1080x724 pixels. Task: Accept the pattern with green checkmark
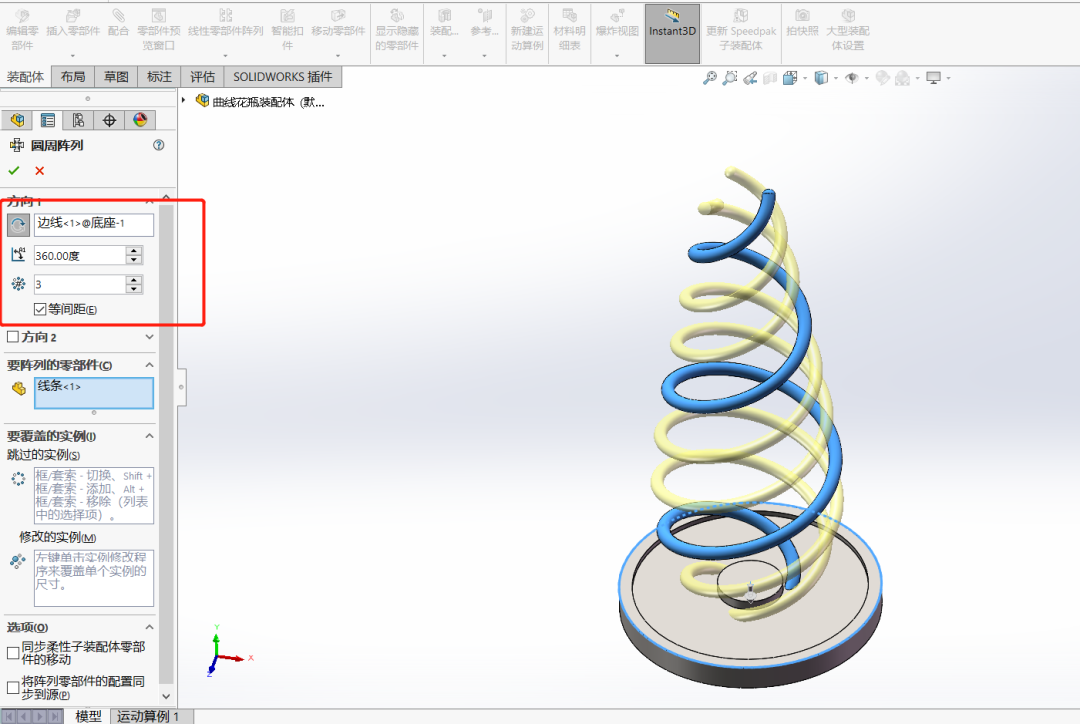[x=14, y=171]
